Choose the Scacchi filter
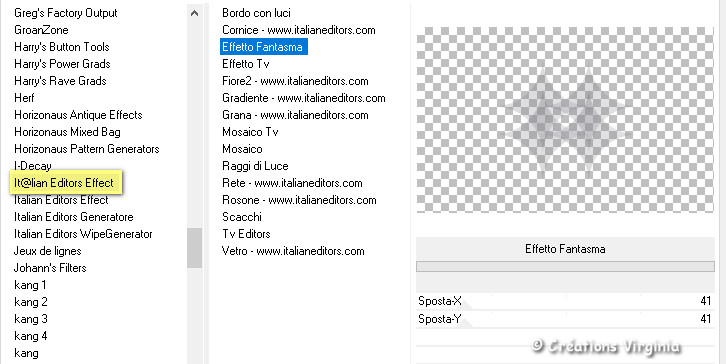Screen dimensions: 726x364 (242, 217)
